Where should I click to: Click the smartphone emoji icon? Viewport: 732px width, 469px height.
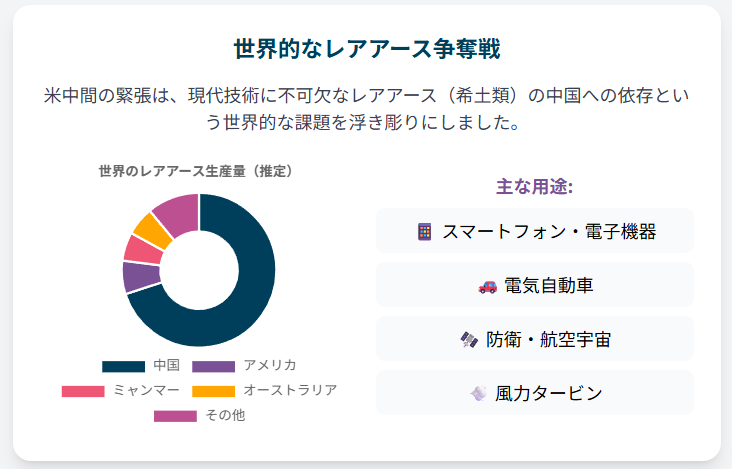pos(425,231)
